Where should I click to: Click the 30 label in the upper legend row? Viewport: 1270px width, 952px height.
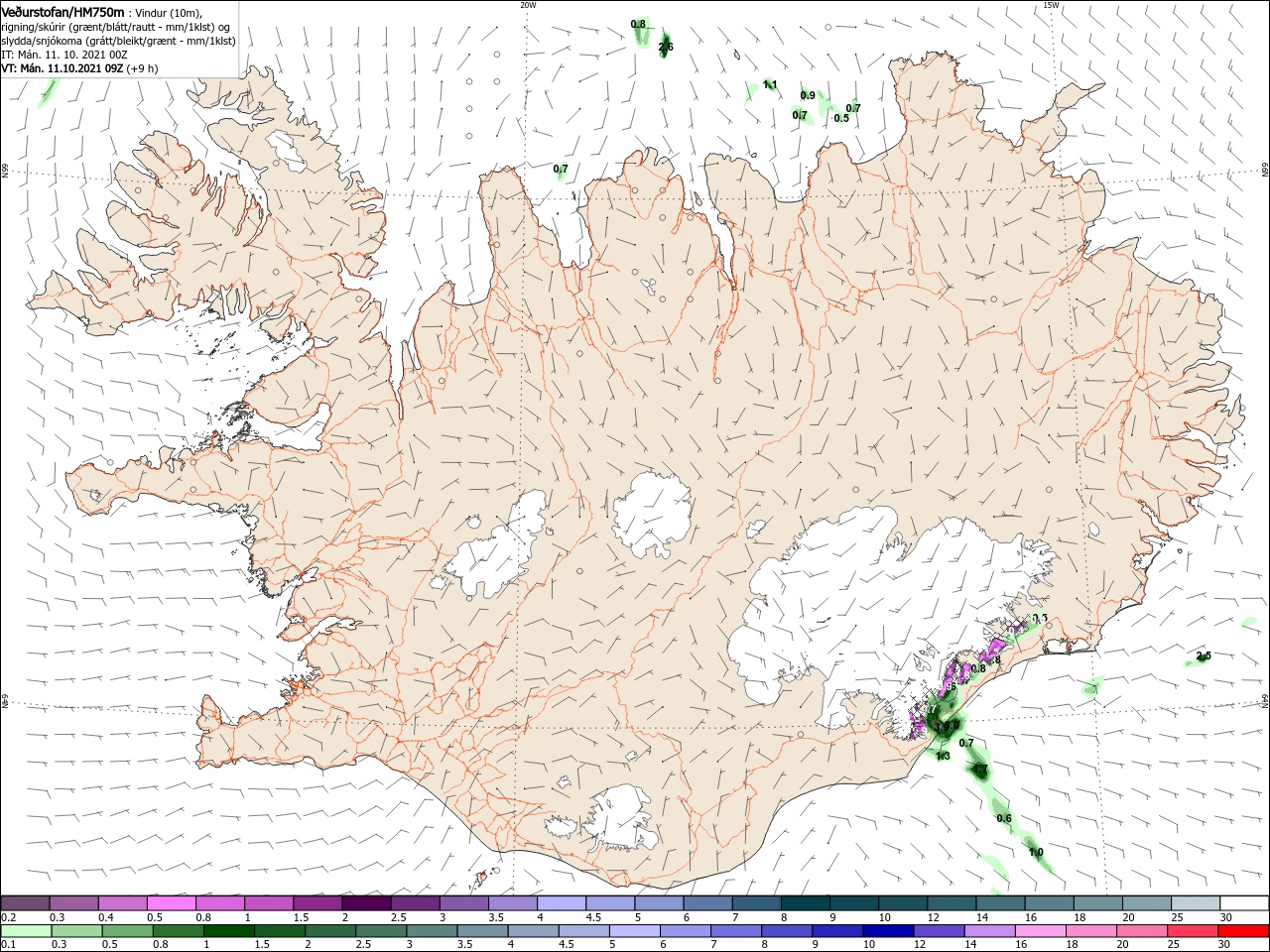[x=1225, y=917]
